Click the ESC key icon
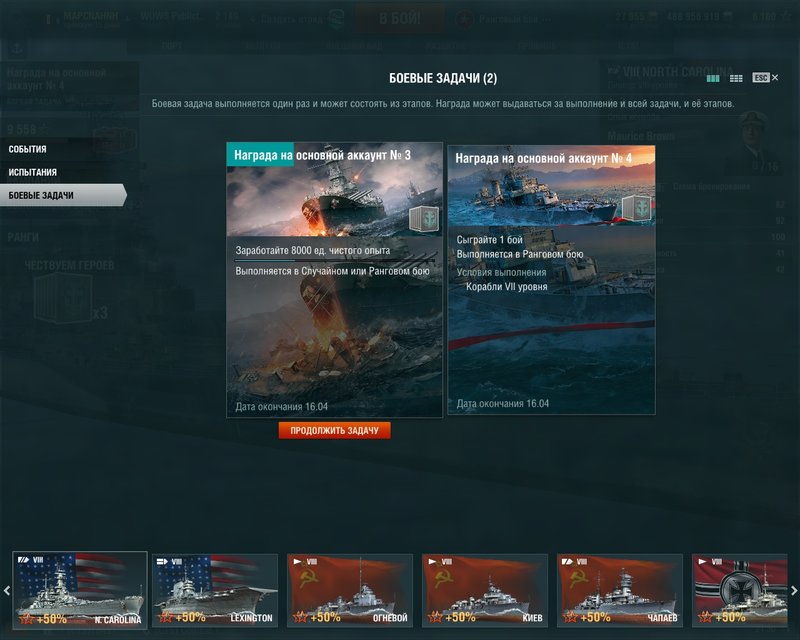 (761, 78)
